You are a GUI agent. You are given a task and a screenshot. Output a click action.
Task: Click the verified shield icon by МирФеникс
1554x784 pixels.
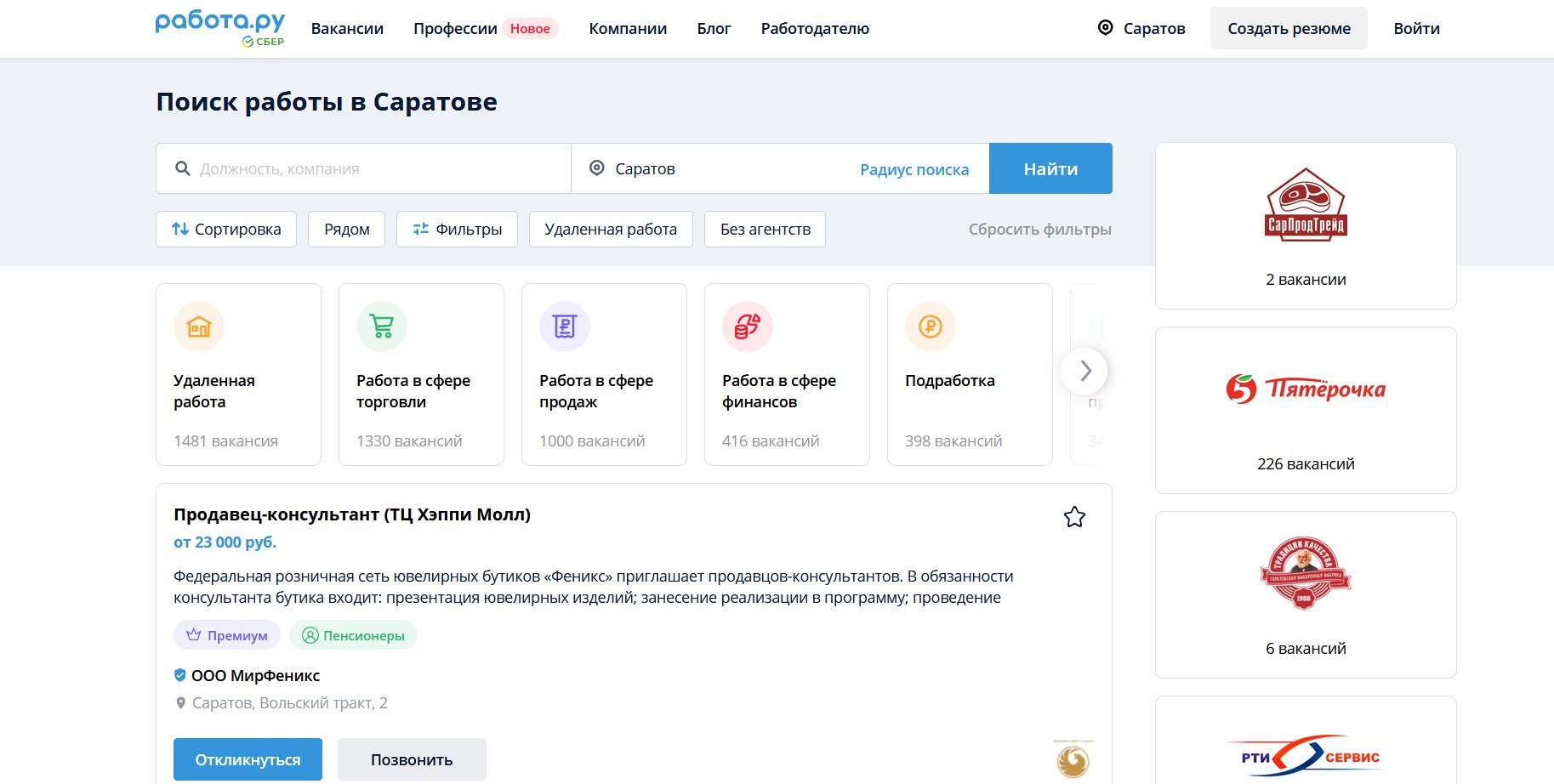180,675
